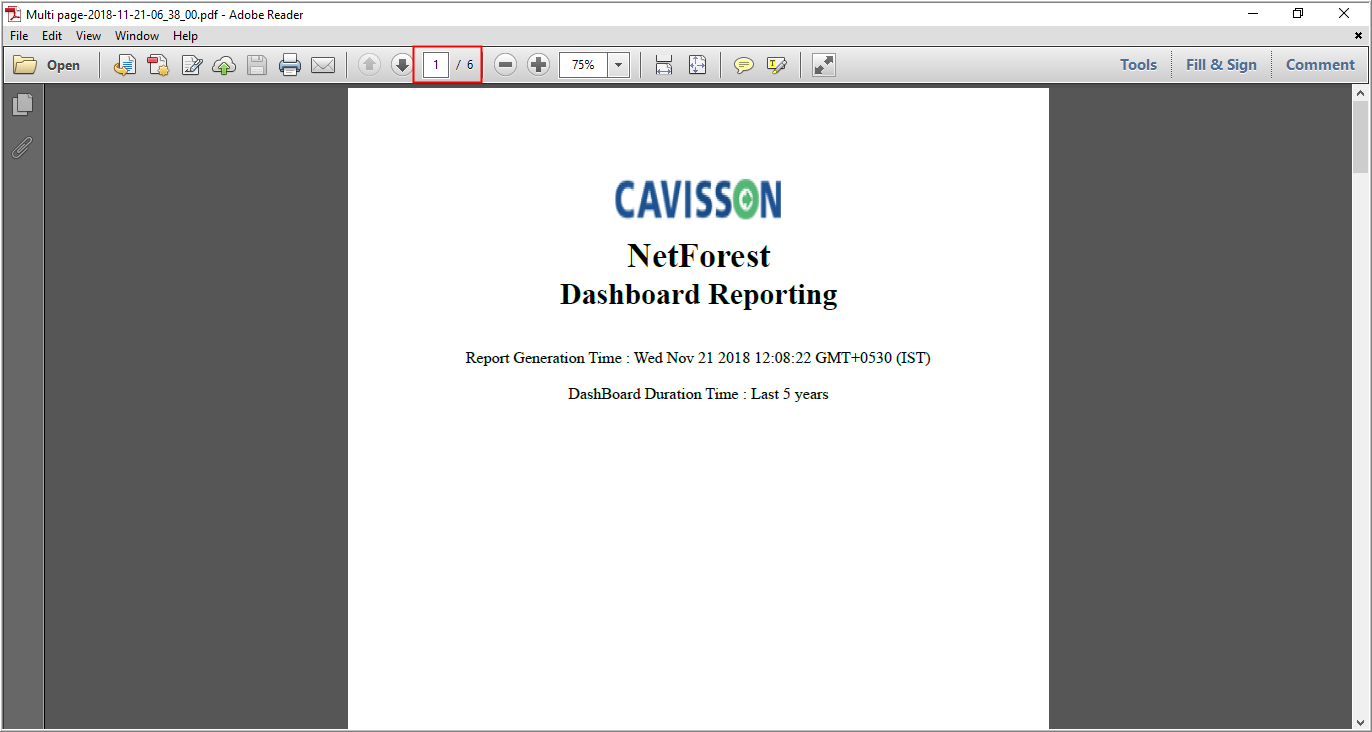Click the upload to cloud icon
Image resolution: width=1372 pixels, height=732 pixels.
[224, 65]
